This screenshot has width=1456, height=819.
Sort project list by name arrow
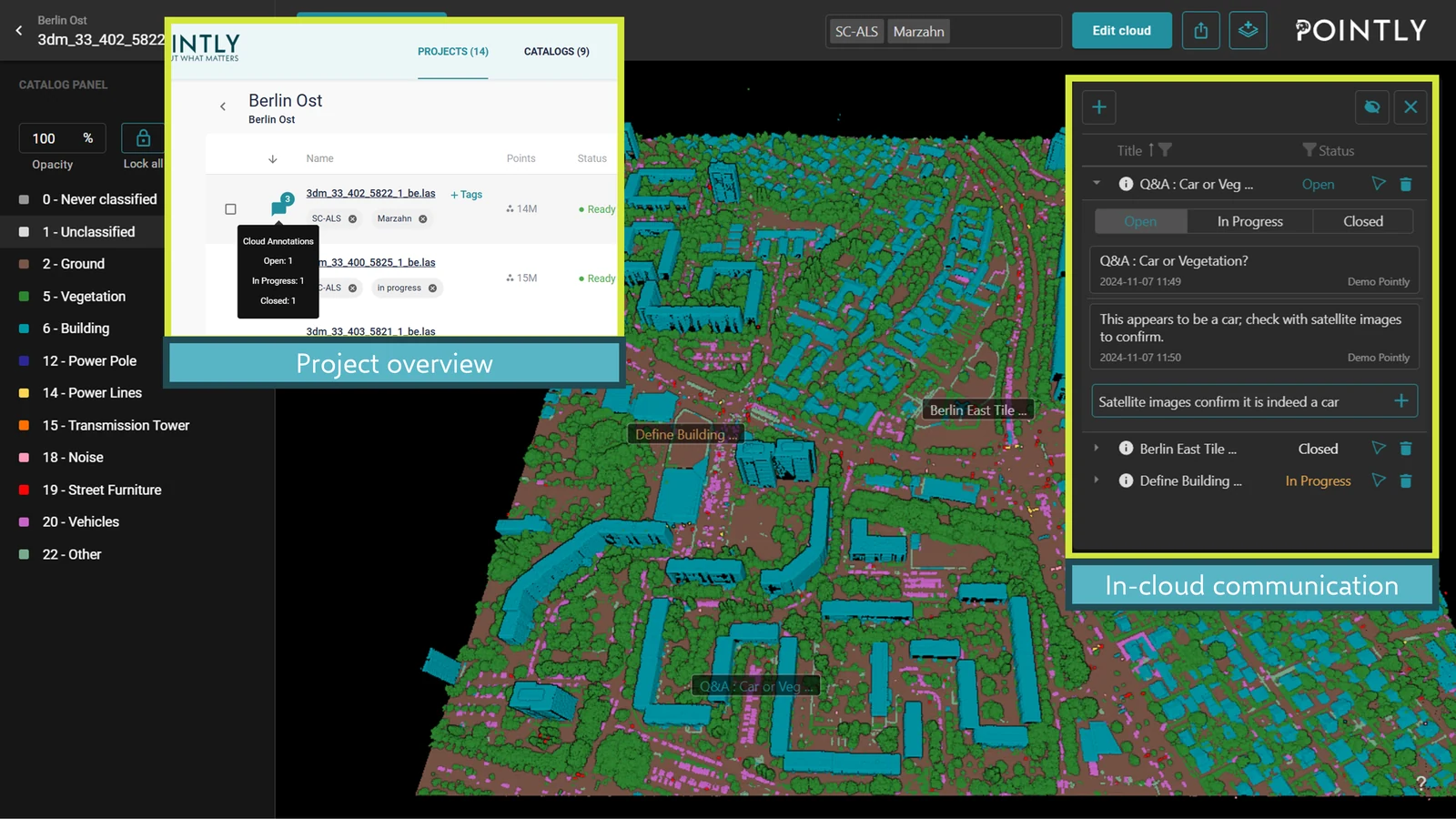click(272, 159)
